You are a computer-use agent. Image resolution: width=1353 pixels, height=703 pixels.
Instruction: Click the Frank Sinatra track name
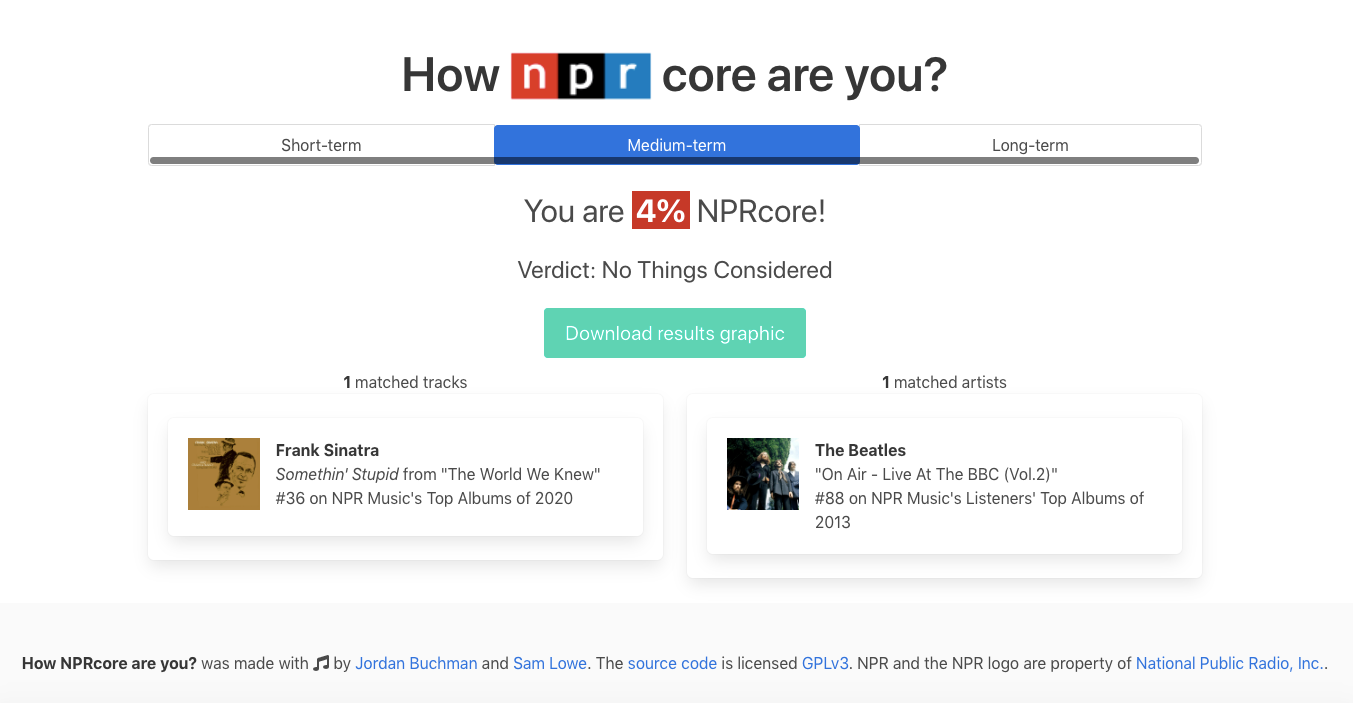point(327,450)
